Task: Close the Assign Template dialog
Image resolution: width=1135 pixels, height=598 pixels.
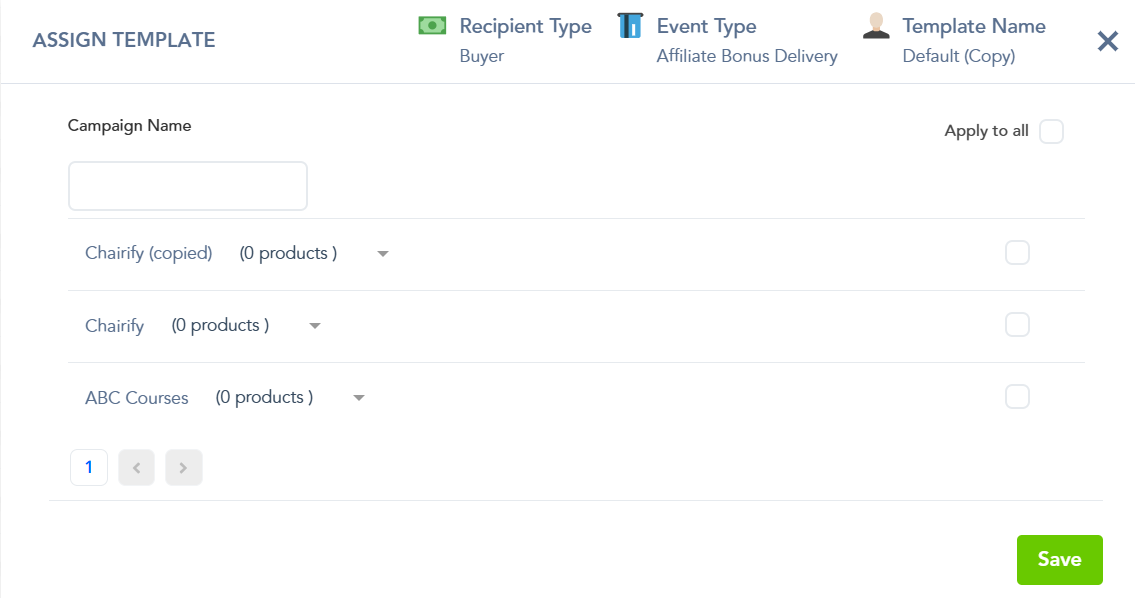Action: (1107, 41)
